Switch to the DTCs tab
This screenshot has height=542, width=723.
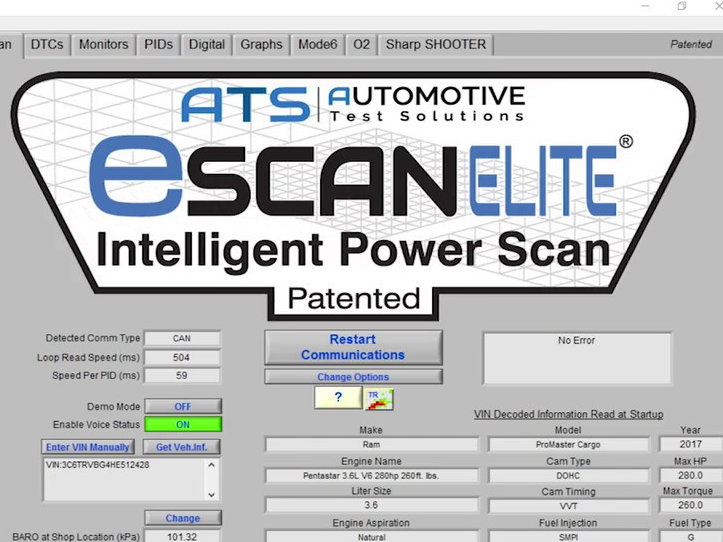pyautogui.click(x=48, y=45)
